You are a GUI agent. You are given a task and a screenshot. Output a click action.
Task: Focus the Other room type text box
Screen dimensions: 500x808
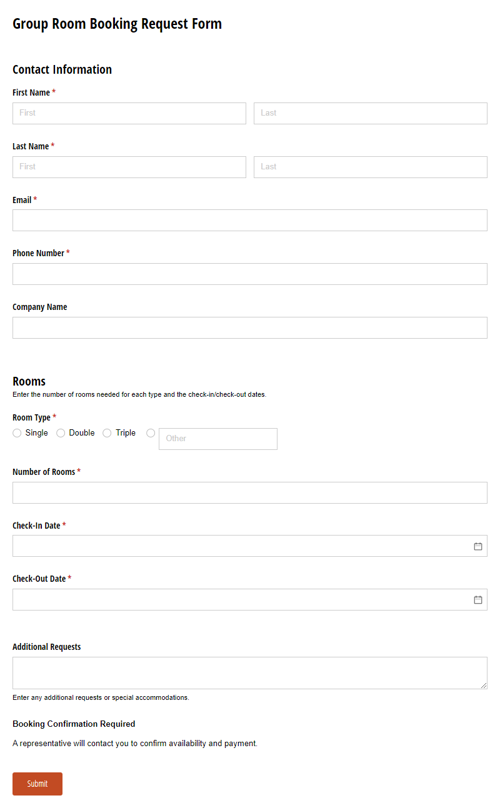[x=218, y=439]
